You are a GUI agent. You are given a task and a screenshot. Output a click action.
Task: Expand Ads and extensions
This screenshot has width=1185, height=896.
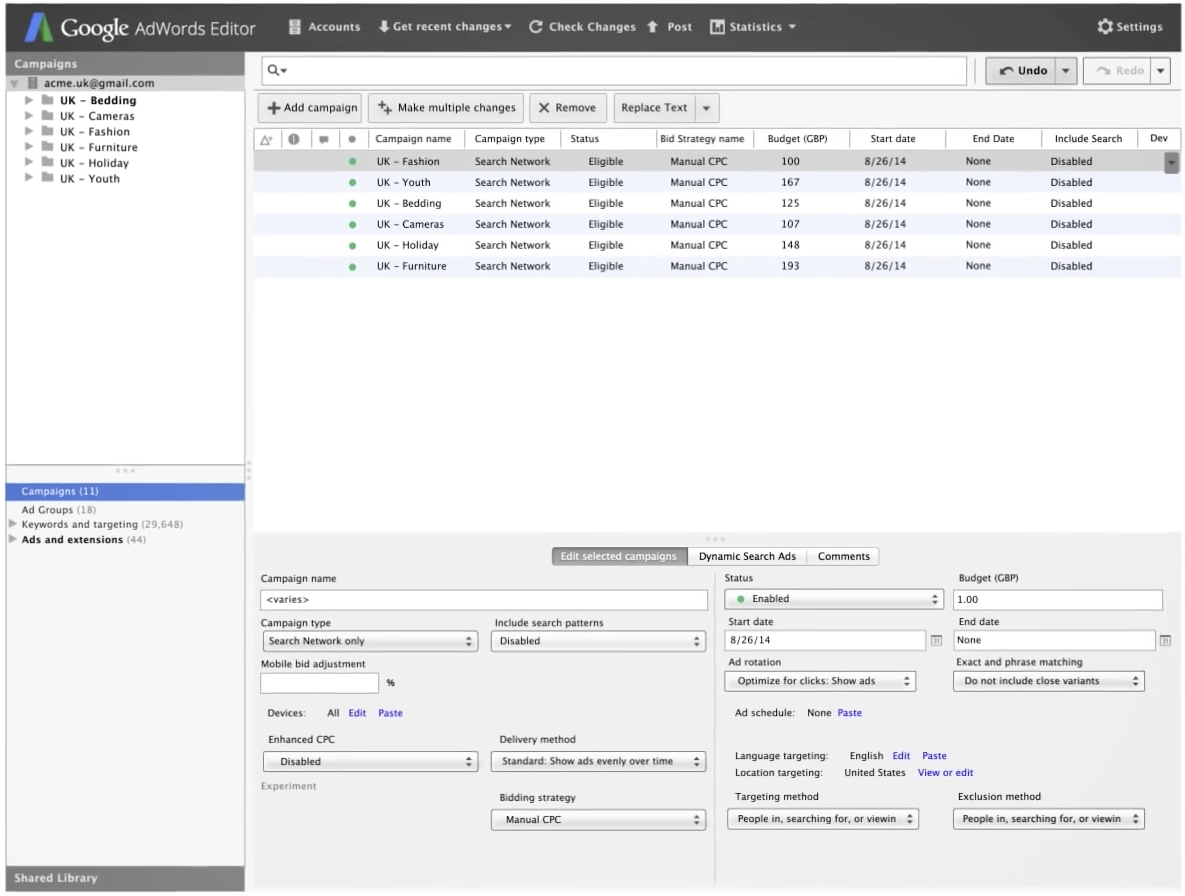pos(13,539)
